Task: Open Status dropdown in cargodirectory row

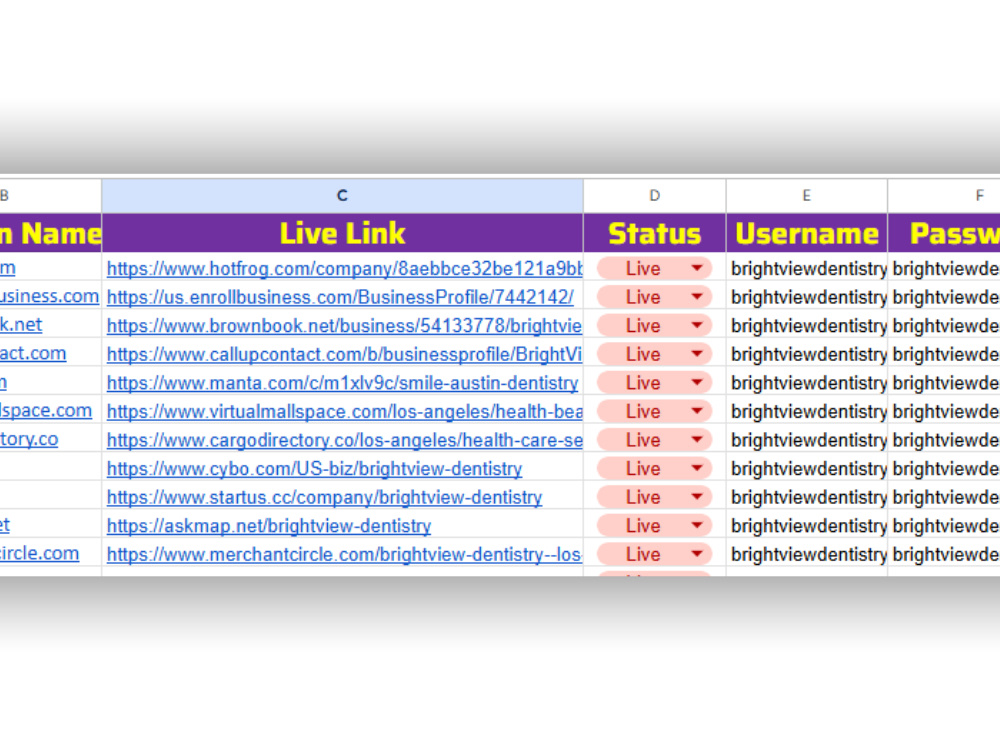Action: (x=697, y=439)
